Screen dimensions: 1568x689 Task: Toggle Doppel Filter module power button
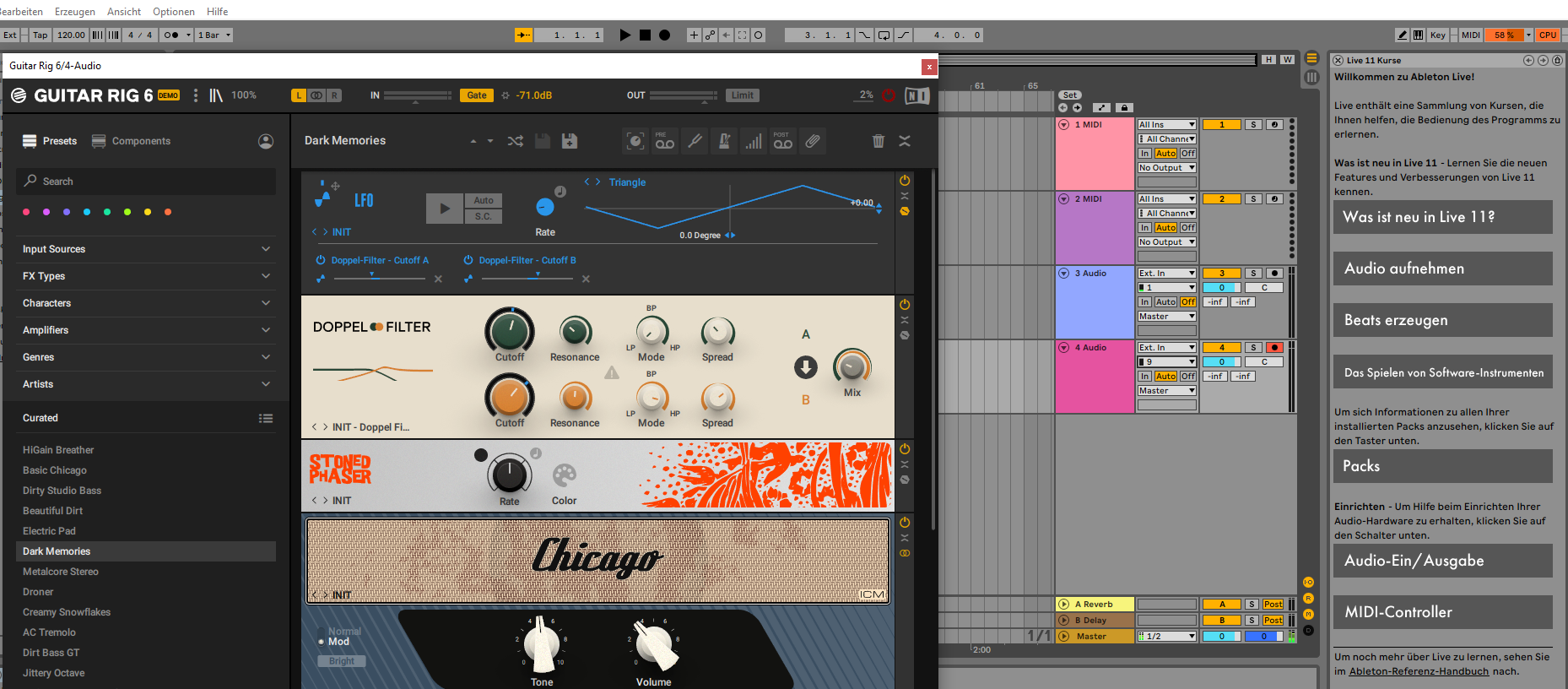coord(905,304)
